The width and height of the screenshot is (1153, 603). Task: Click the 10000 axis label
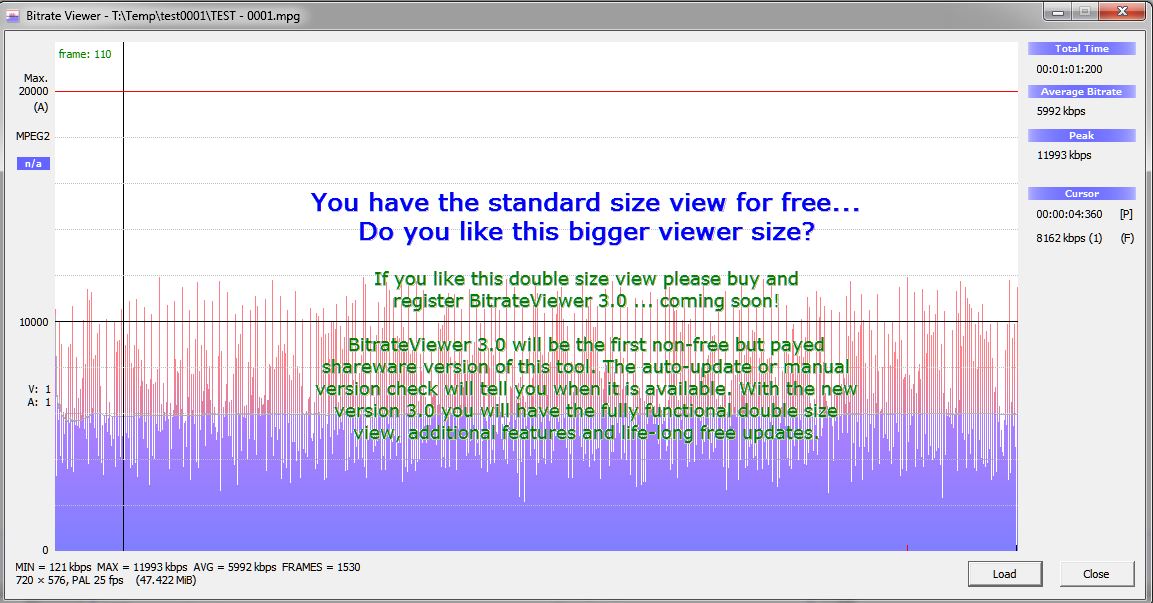[x=34, y=322]
